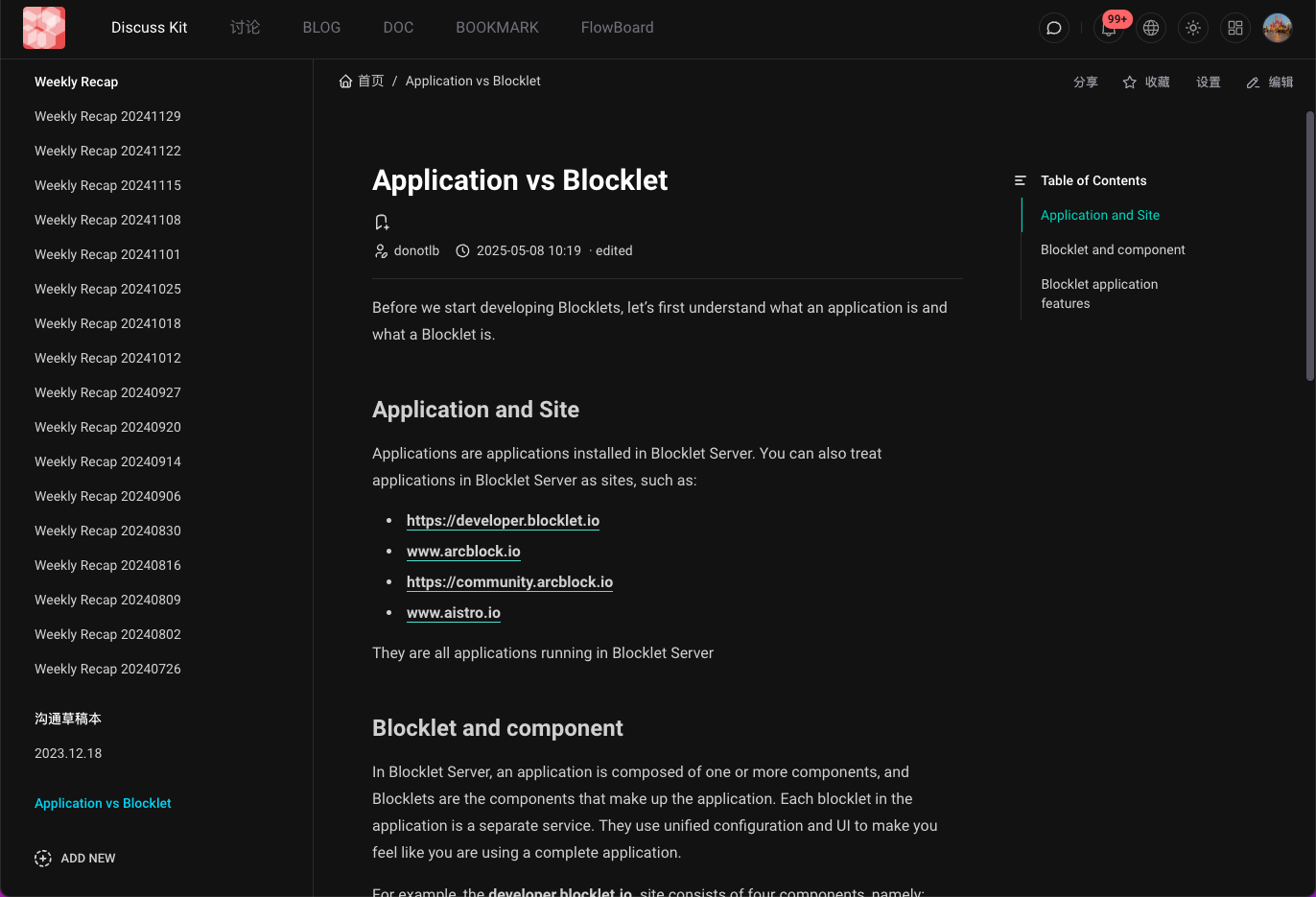Open the BLOG tab in navigation
Image resolution: width=1316 pixels, height=897 pixels.
(x=321, y=28)
